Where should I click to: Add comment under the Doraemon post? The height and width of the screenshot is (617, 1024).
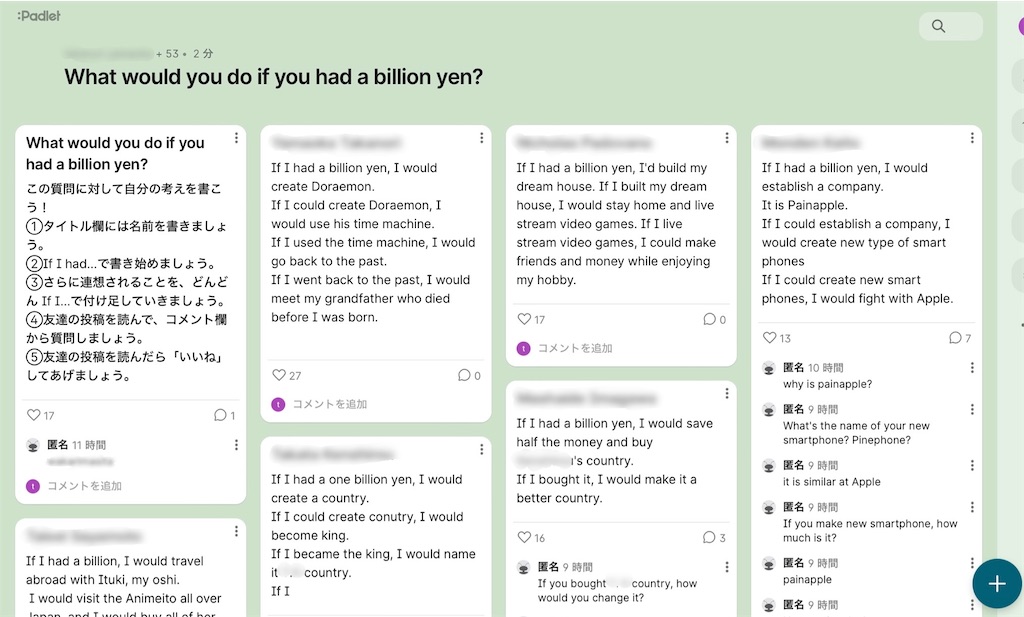click(x=329, y=404)
